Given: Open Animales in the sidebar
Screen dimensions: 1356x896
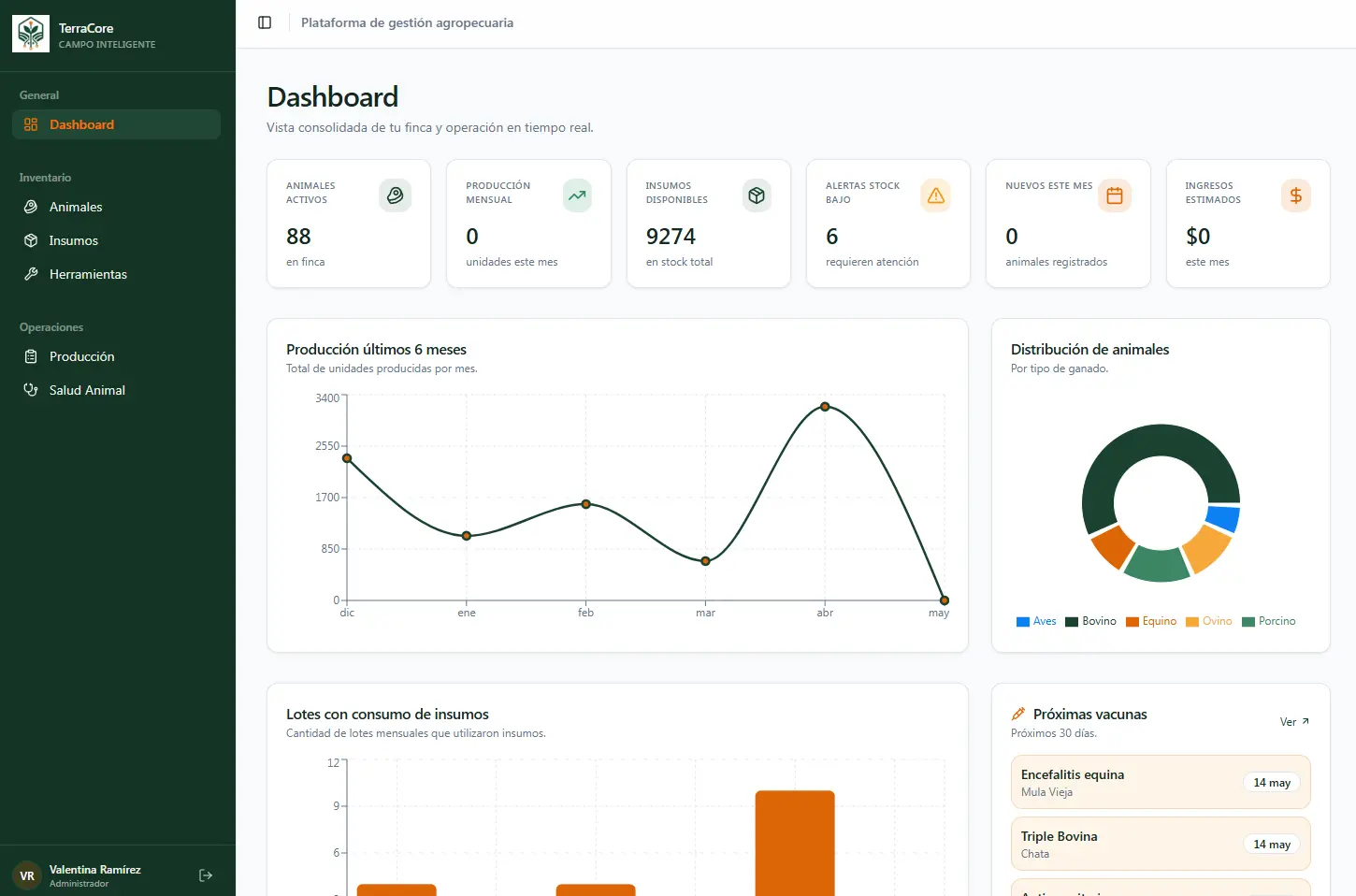Looking at the screenshot, I should pos(116,207).
